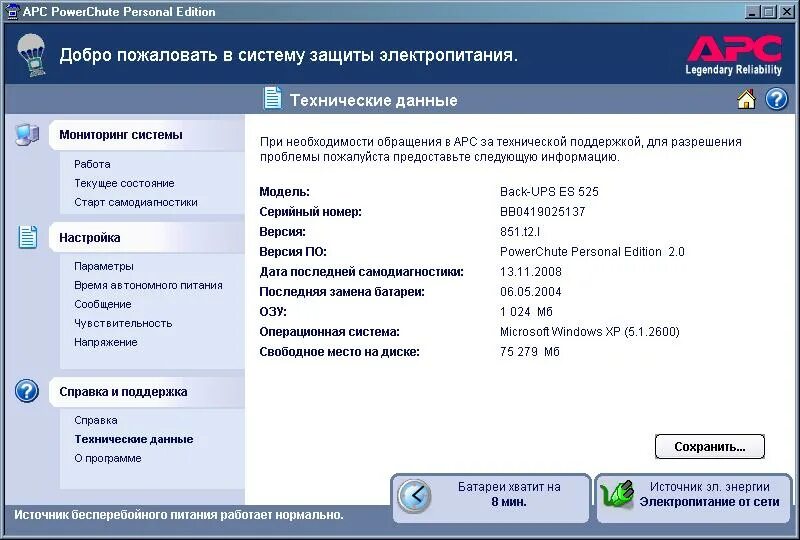
Task: Click Справка и поддержка section header
Action: coord(146,392)
